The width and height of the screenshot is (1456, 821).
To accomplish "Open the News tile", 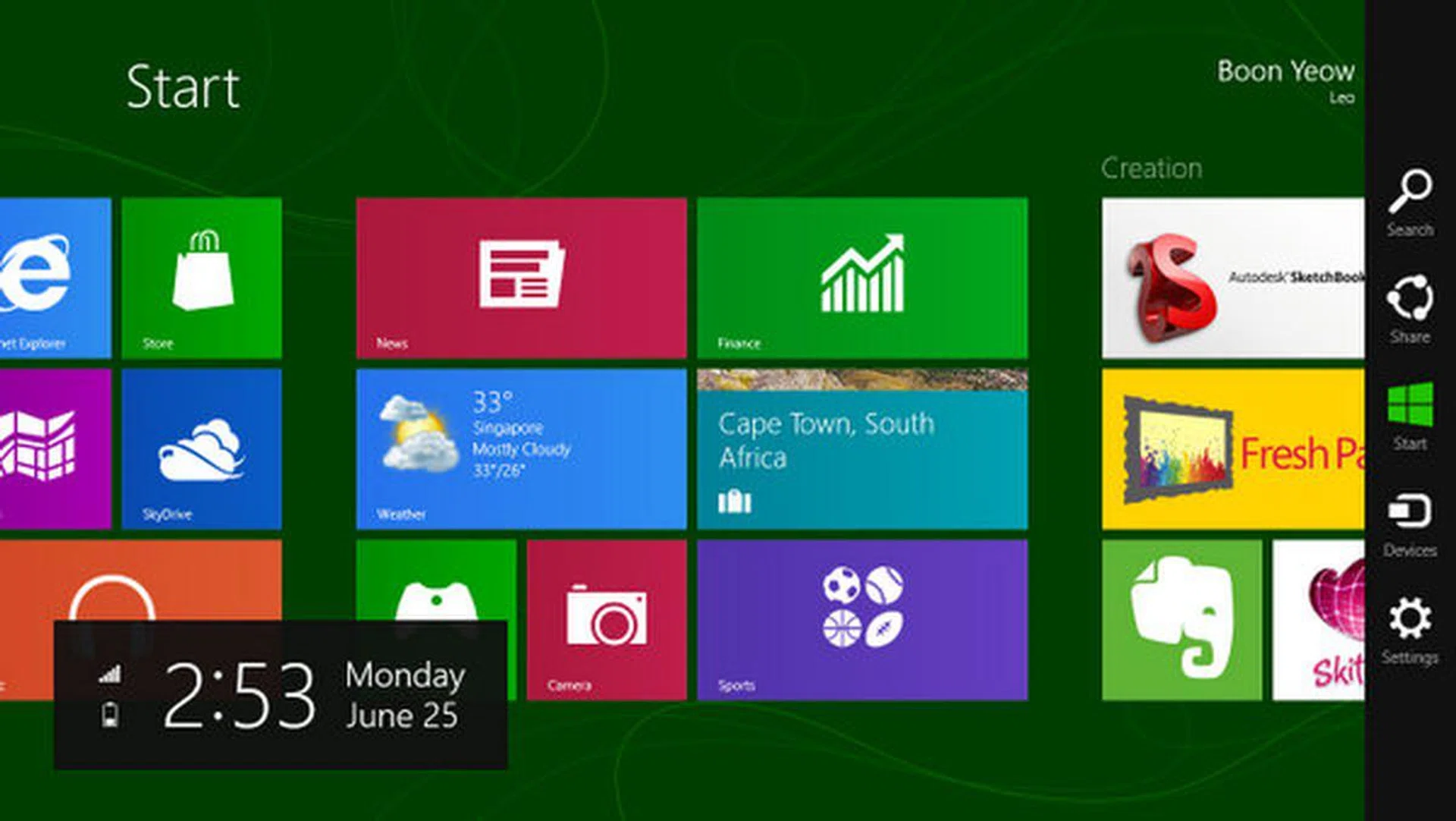I will tap(521, 278).
